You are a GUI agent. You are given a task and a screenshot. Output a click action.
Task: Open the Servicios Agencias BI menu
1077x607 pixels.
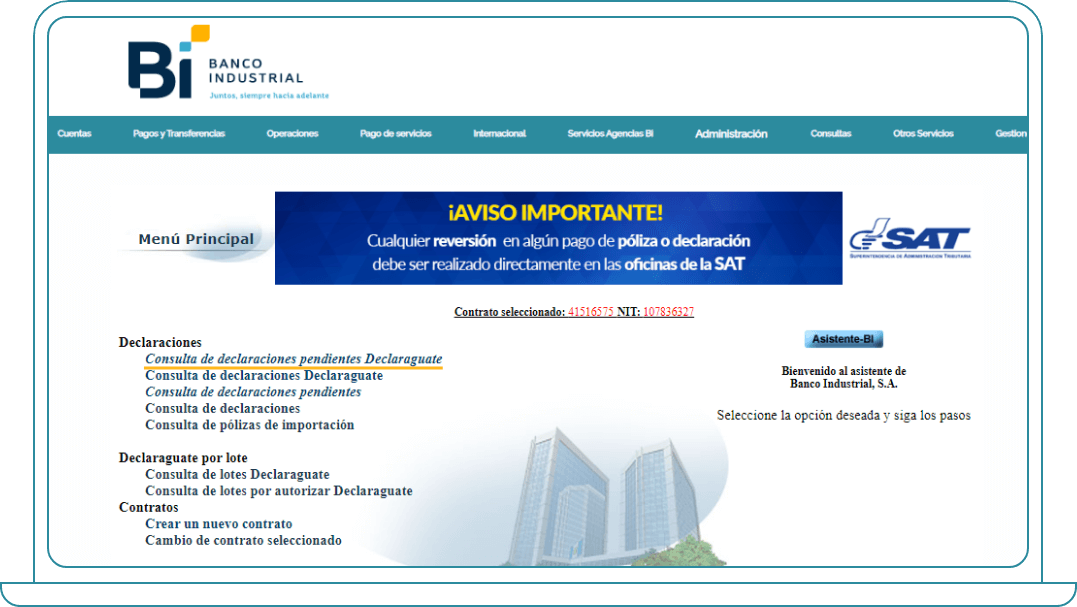click(x=610, y=134)
